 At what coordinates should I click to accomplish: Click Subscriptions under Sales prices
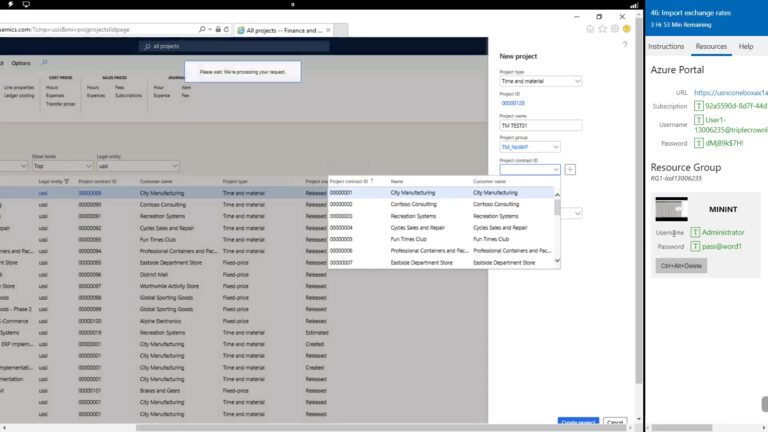[x=128, y=96]
